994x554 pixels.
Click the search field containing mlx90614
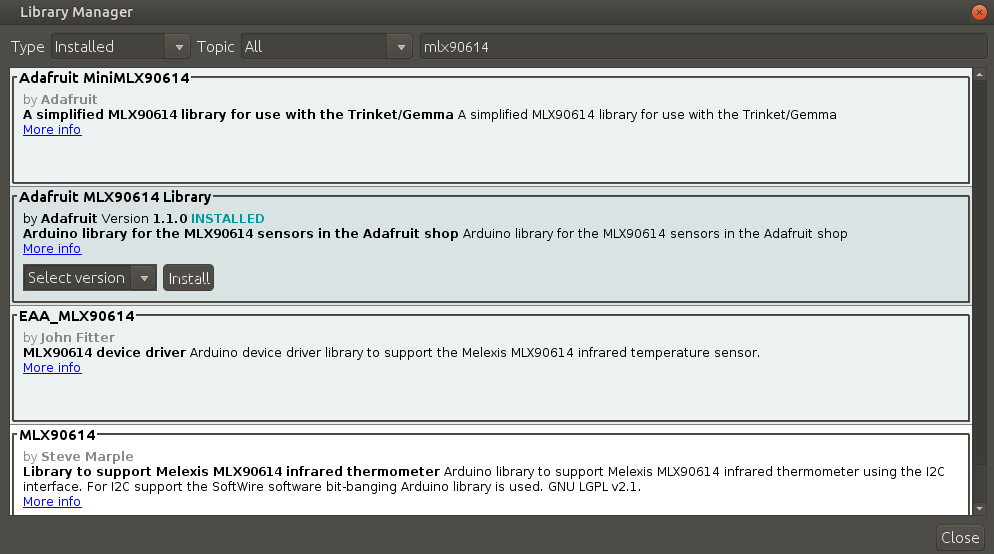pos(702,47)
